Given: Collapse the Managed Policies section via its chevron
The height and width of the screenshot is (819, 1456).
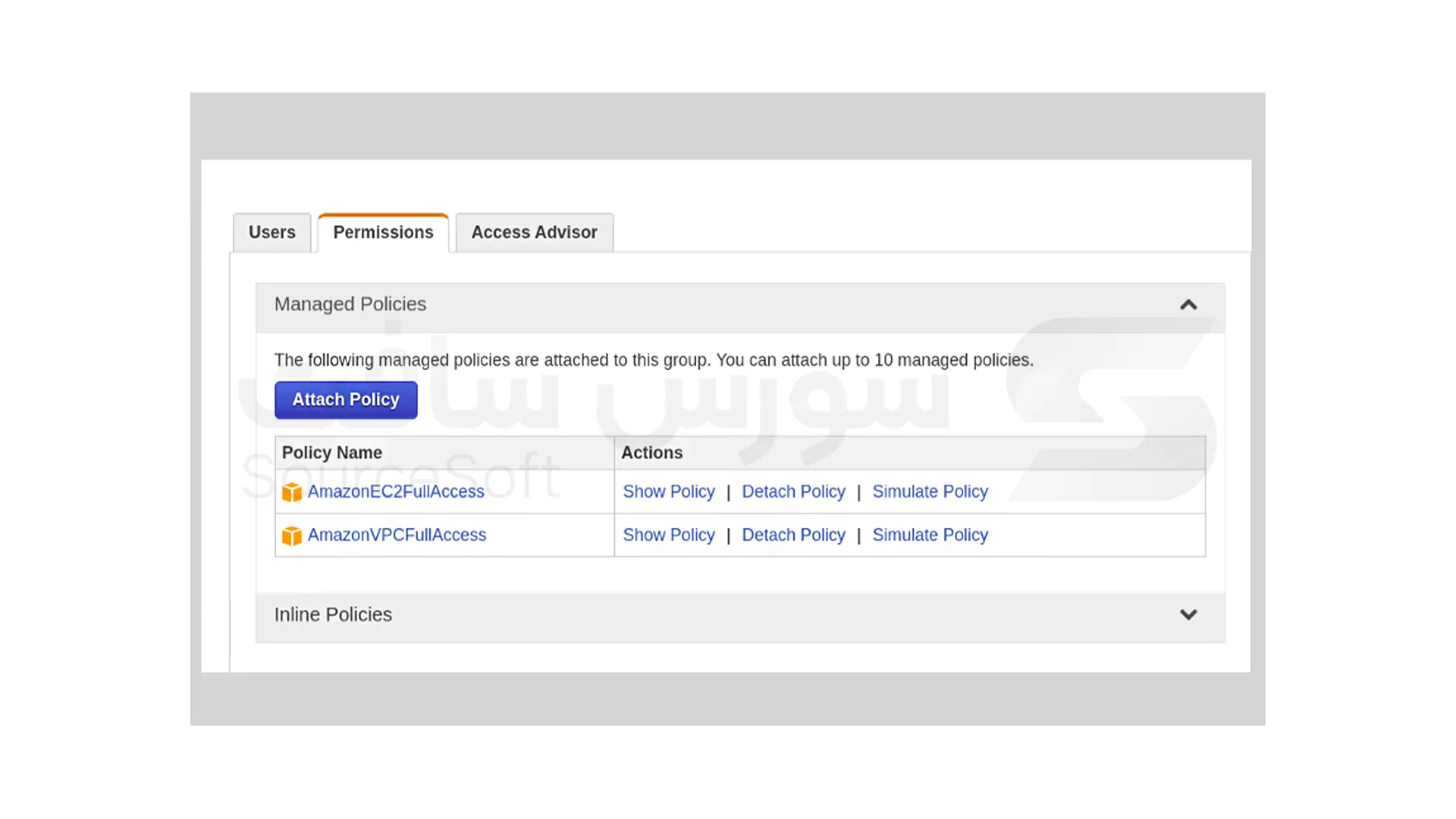Looking at the screenshot, I should [1188, 305].
